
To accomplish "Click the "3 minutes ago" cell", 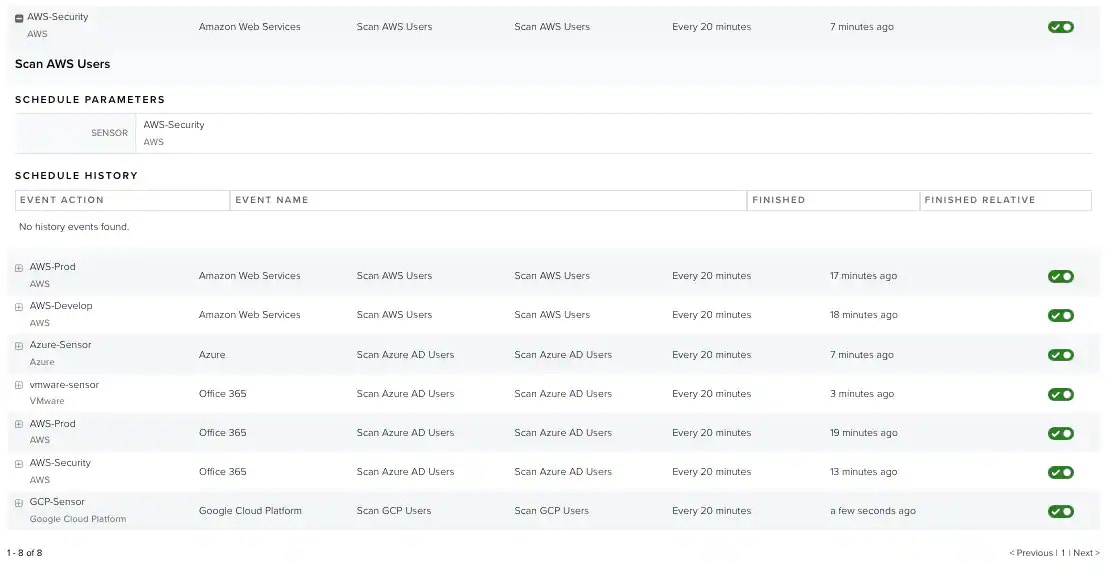I will [862, 393].
